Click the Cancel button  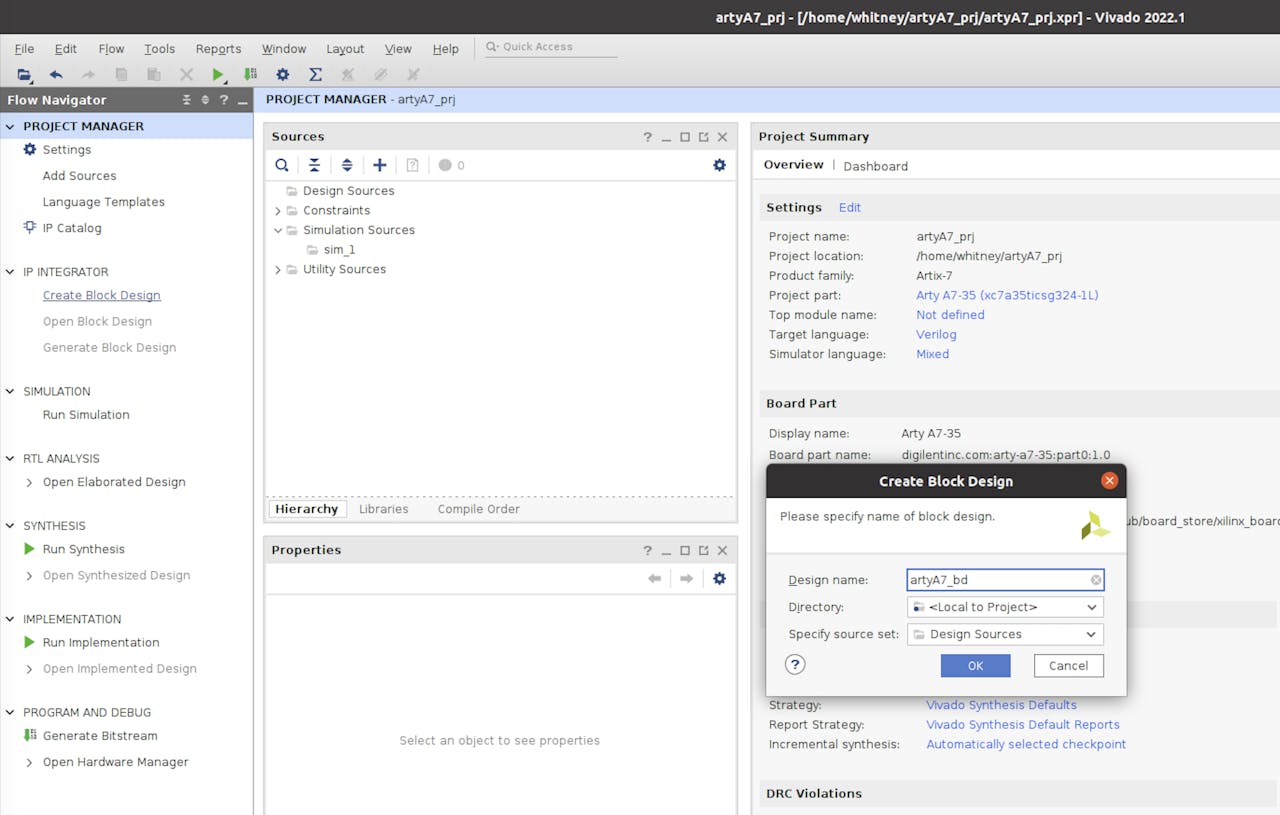pos(1068,666)
